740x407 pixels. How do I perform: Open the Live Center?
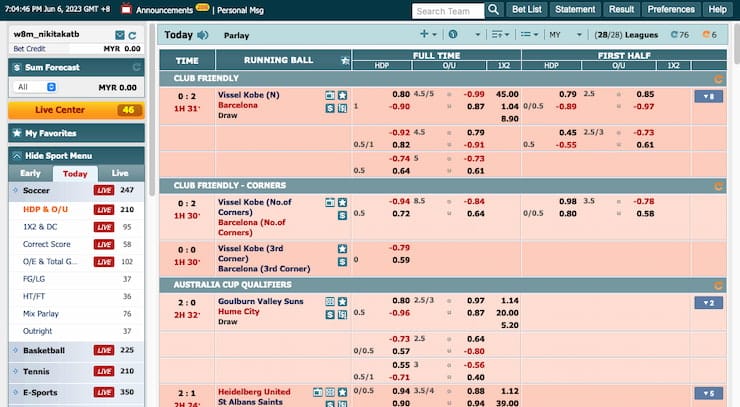[x=76, y=110]
